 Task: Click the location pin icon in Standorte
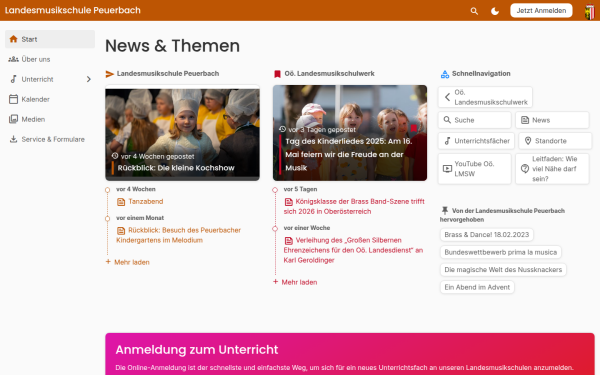[528, 141]
